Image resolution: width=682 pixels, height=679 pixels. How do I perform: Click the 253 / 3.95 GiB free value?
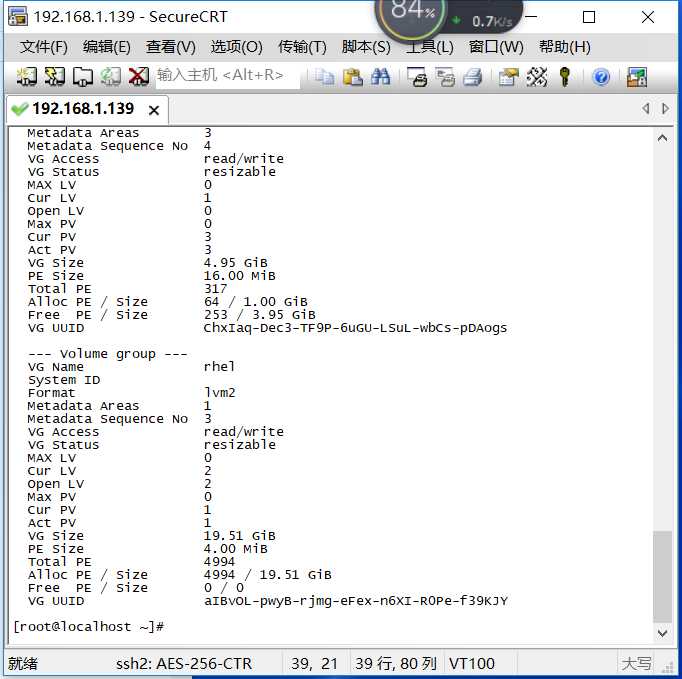259,315
